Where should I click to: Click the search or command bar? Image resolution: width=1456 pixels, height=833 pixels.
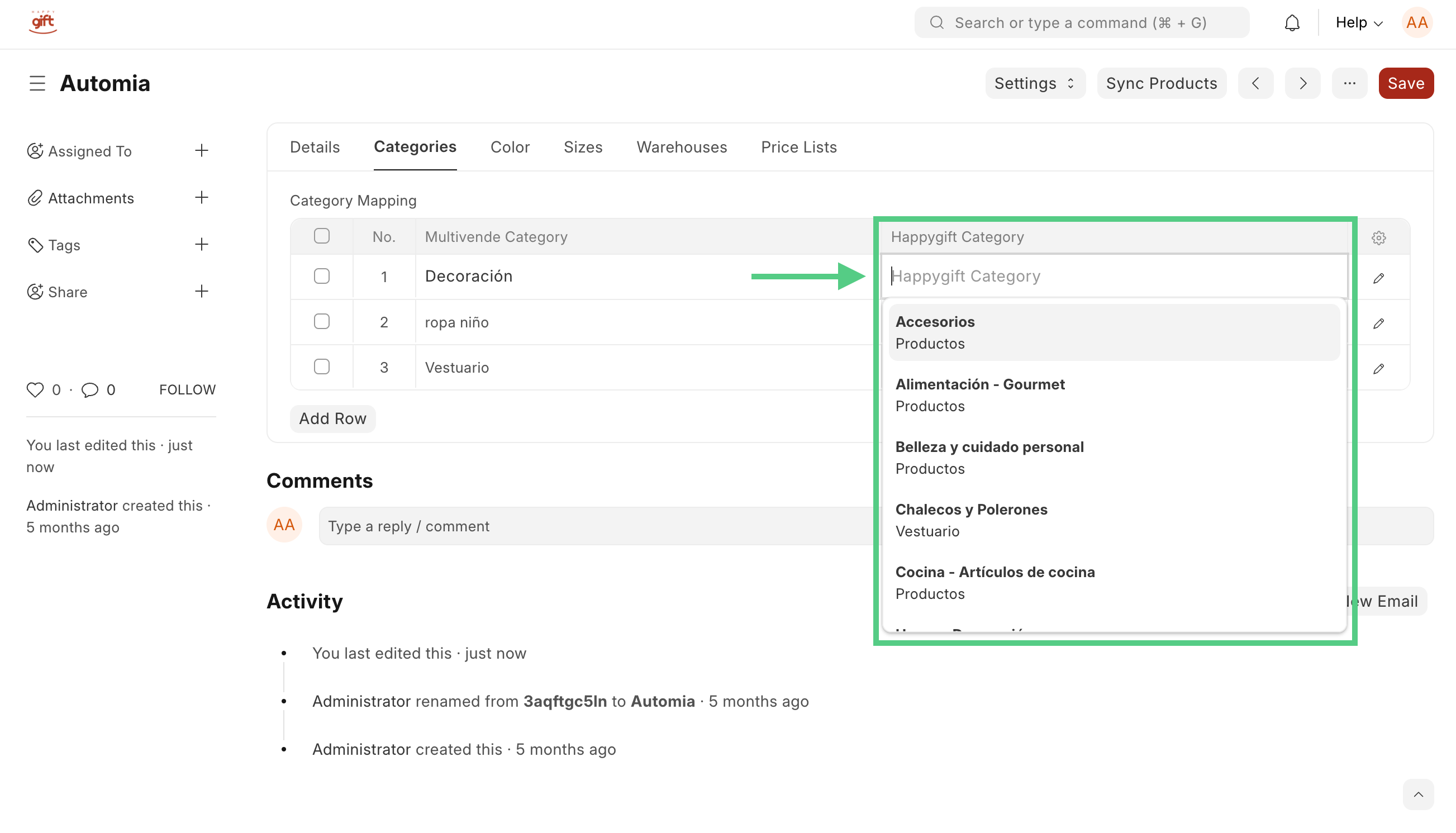[x=1081, y=23]
